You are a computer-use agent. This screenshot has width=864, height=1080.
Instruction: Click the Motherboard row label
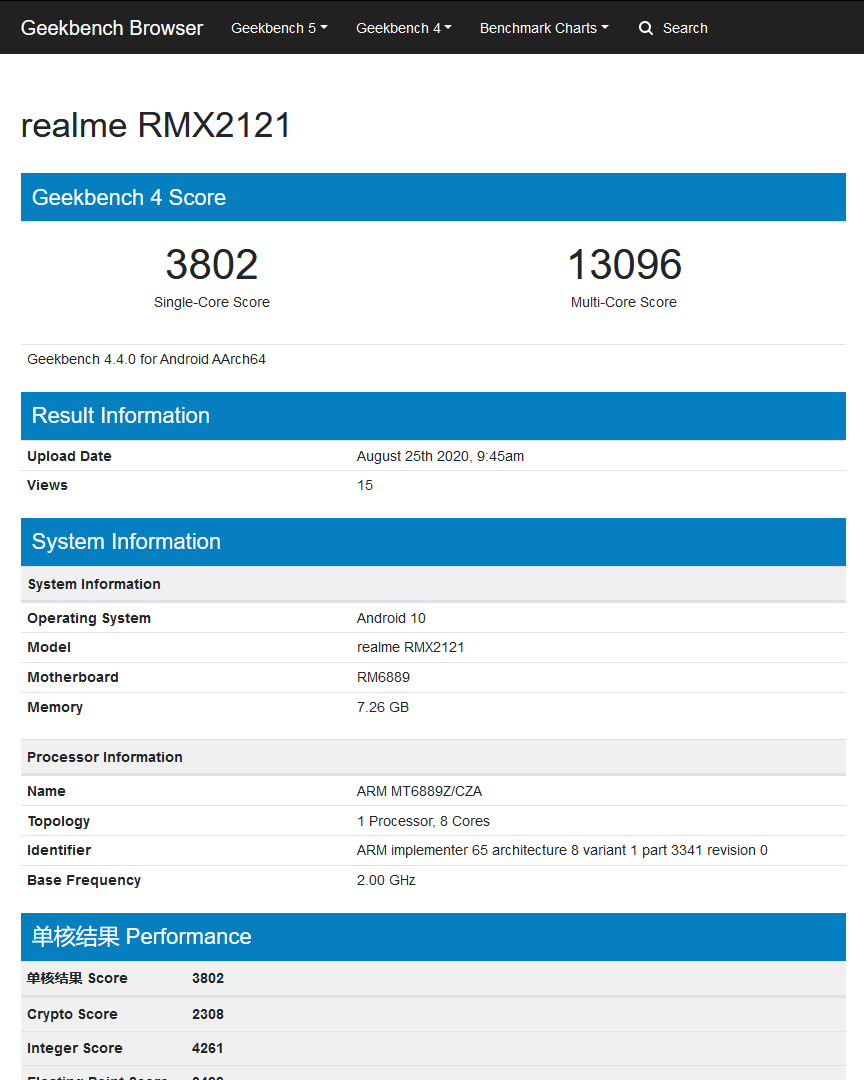[x=72, y=677]
